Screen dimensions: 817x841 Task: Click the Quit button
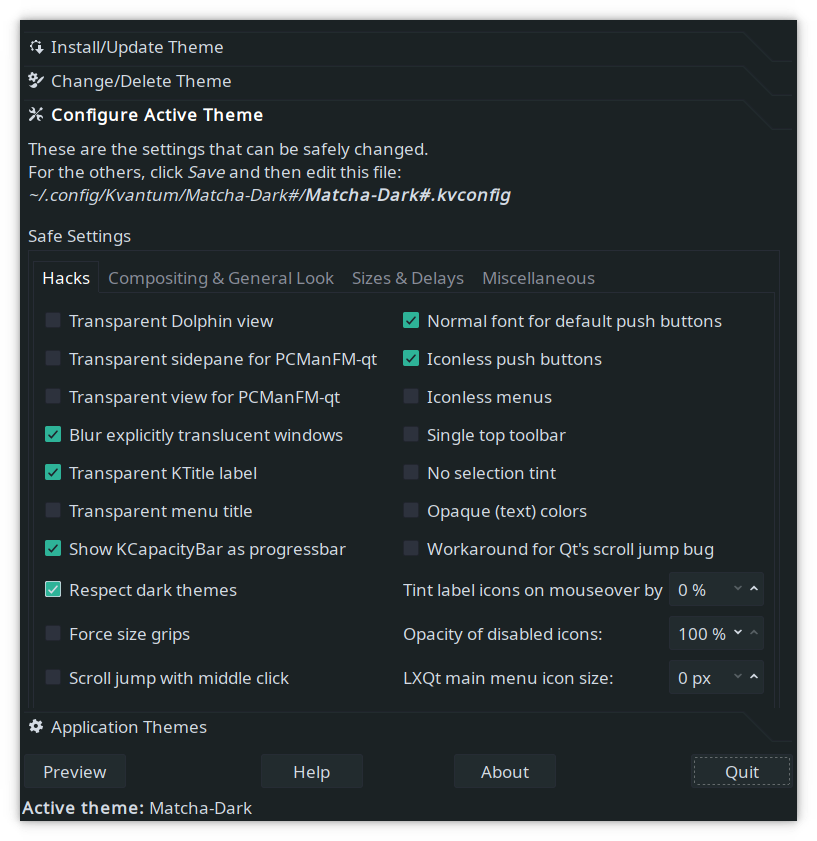(x=742, y=771)
